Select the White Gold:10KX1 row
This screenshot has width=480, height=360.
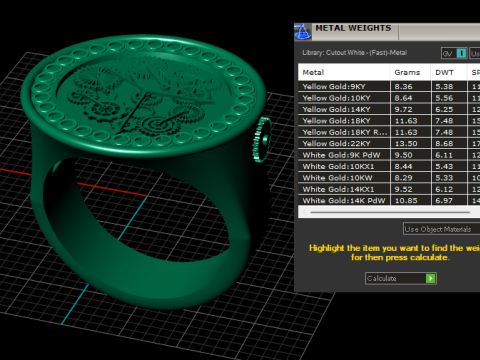coord(389,166)
